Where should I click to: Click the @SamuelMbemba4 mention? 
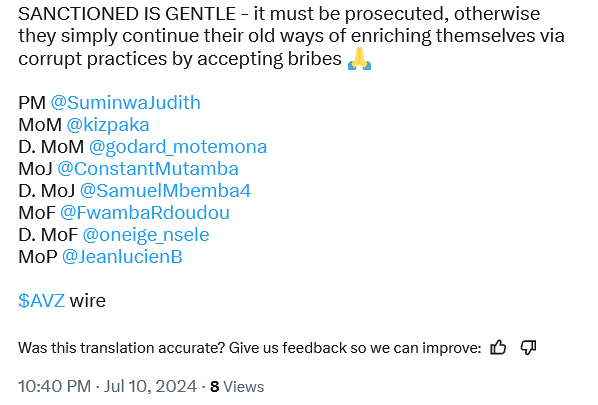pyautogui.click(x=166, y=191)
